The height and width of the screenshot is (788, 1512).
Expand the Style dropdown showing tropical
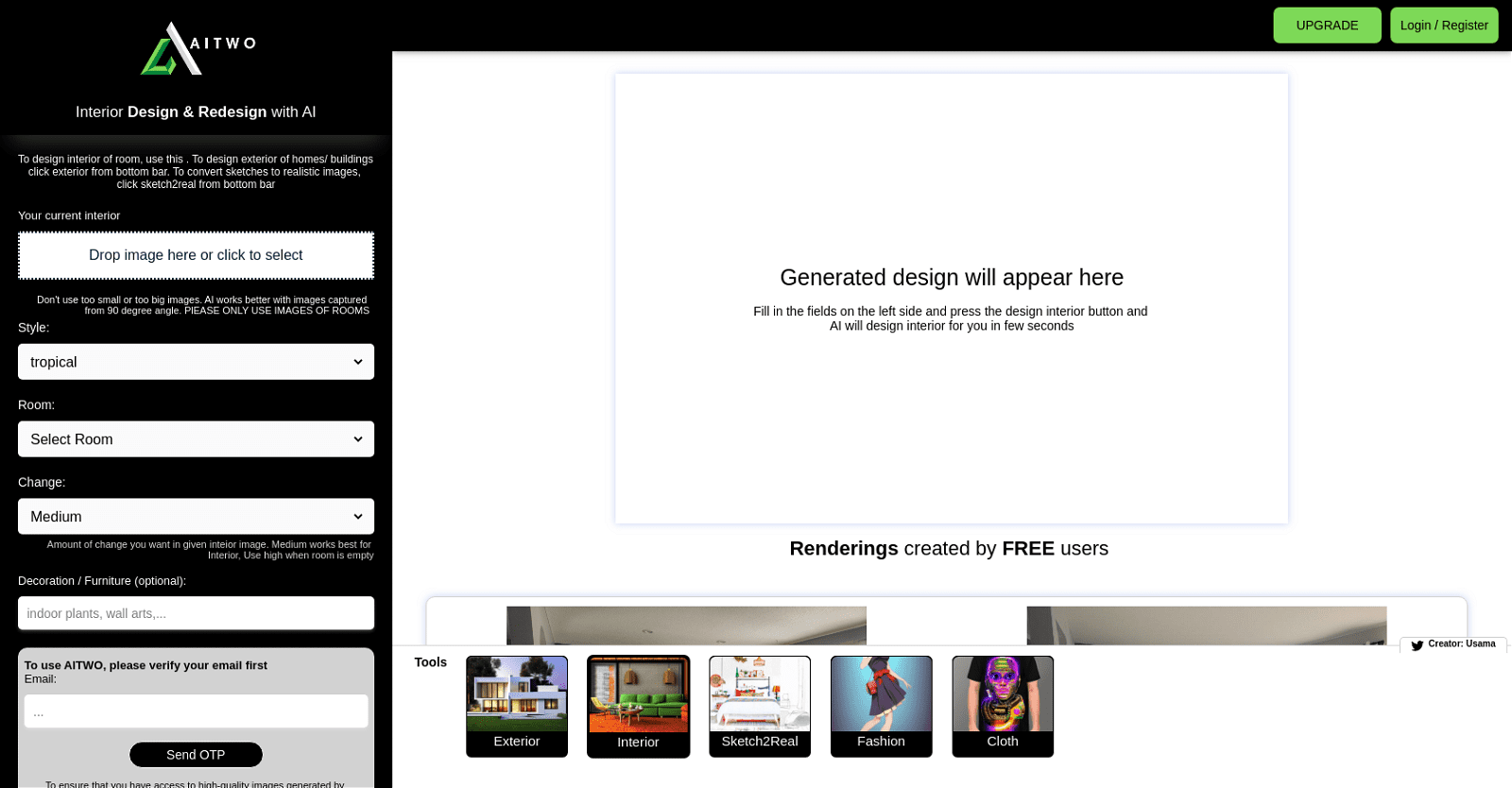tap(196, 362)
